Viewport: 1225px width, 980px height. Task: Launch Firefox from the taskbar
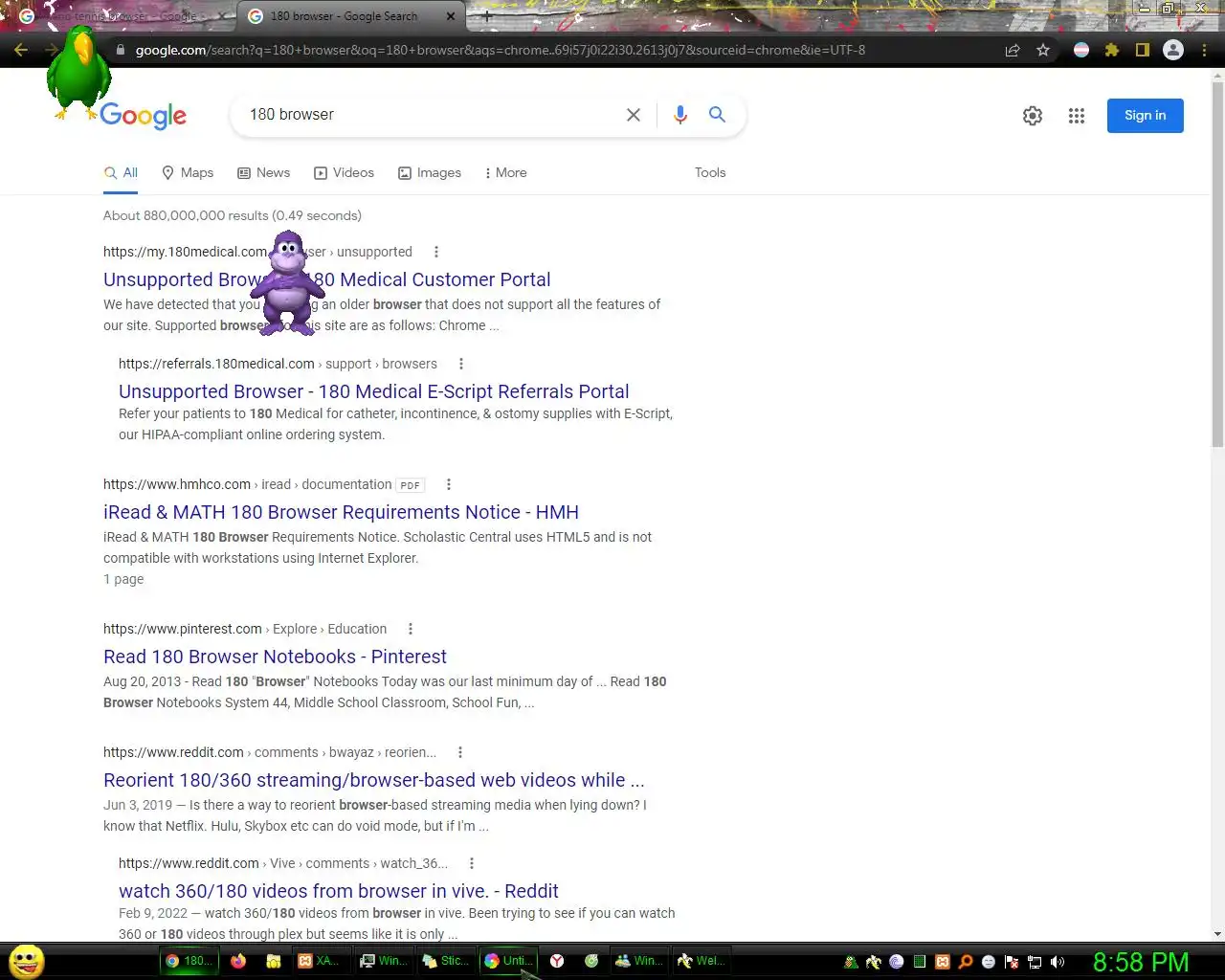click(238, 961)
